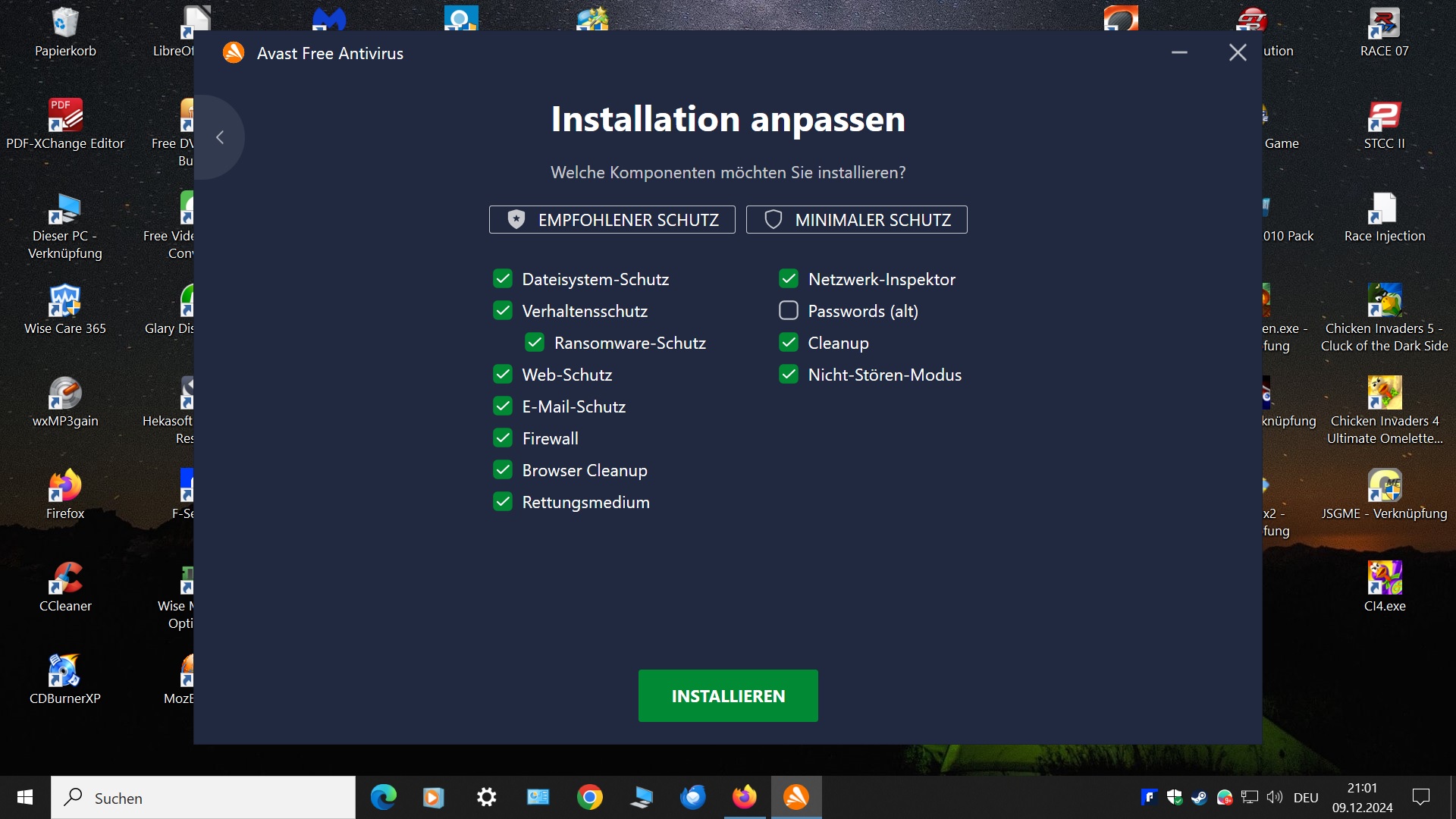This screenshot has height=819, width=1456.
Task: Uncheck the Firewall component
Action: 503,438
